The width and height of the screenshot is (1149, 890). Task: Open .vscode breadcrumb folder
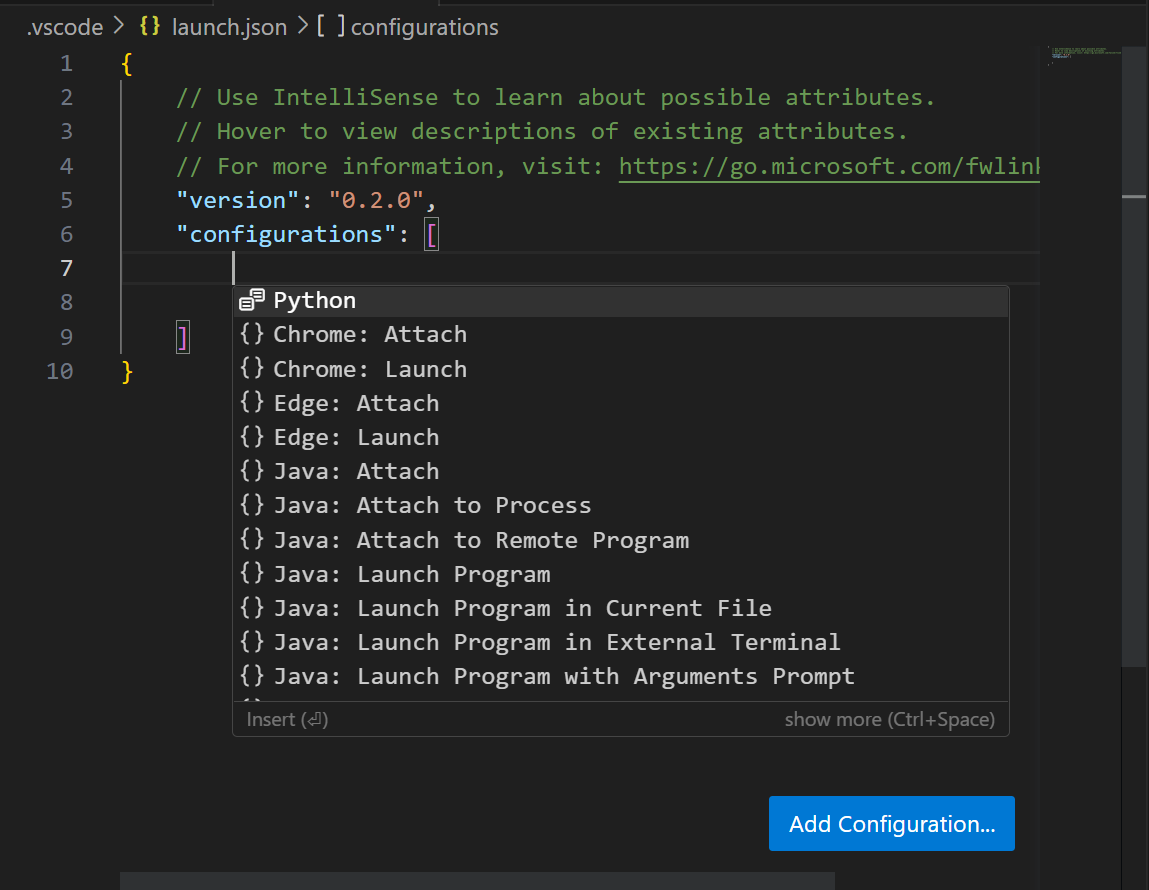pyautogui.click(x=65, y=27)
